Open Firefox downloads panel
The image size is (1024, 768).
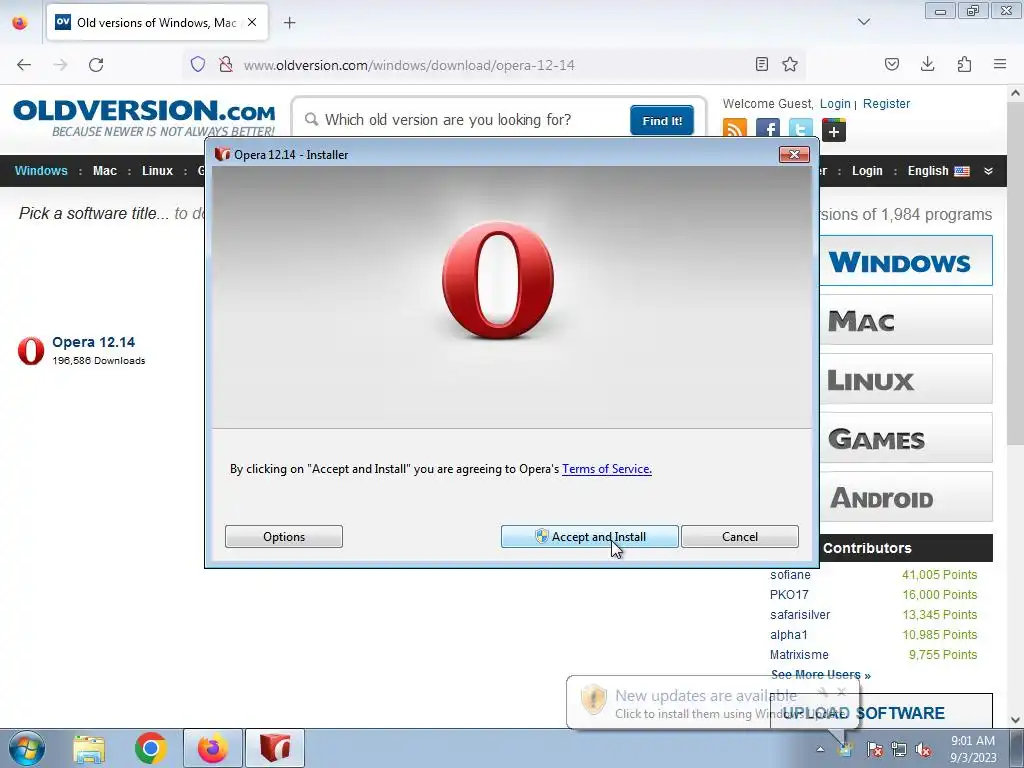point(927,64)
